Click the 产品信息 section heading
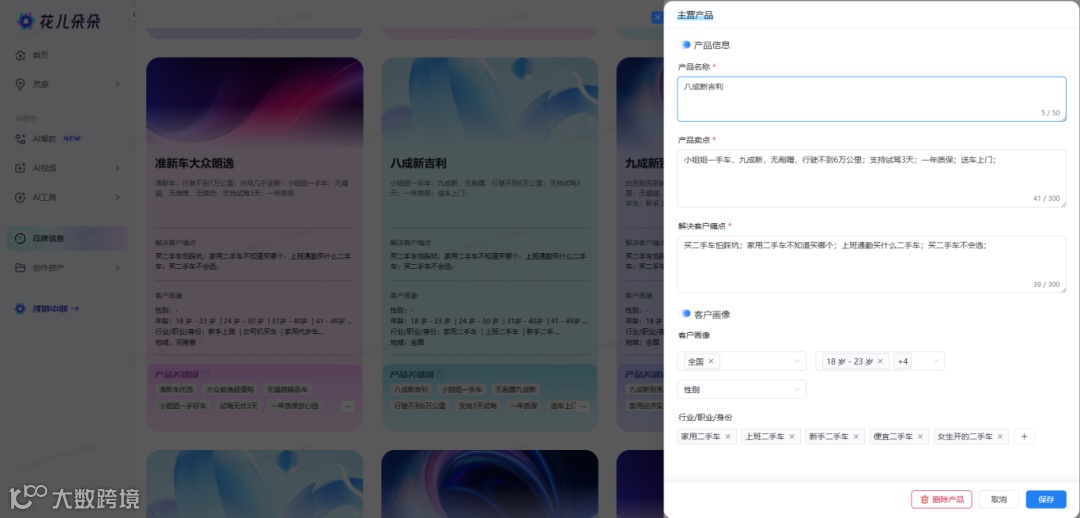 click(712, 45)
